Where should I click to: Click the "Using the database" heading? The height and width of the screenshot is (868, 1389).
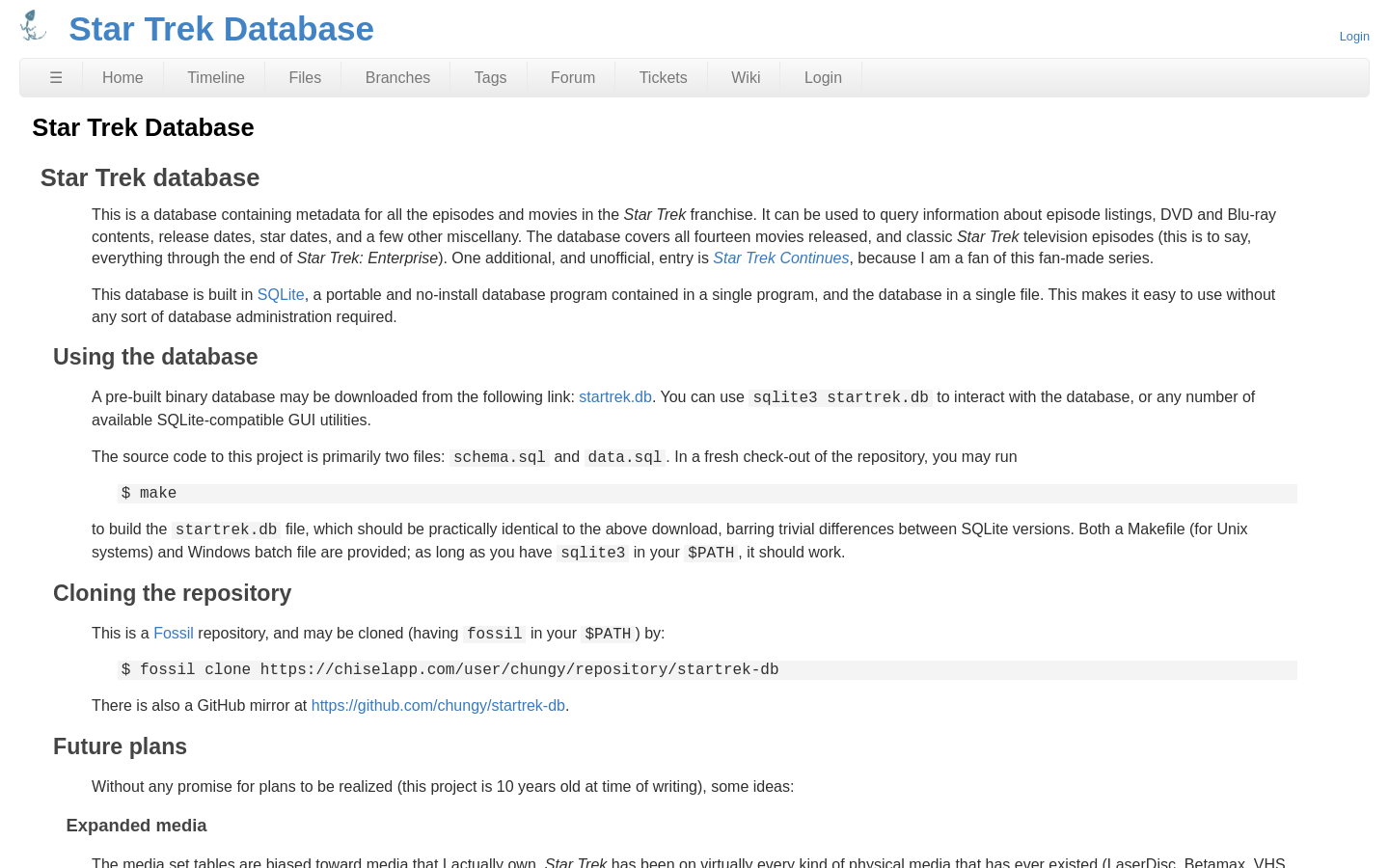pos(155,357)
